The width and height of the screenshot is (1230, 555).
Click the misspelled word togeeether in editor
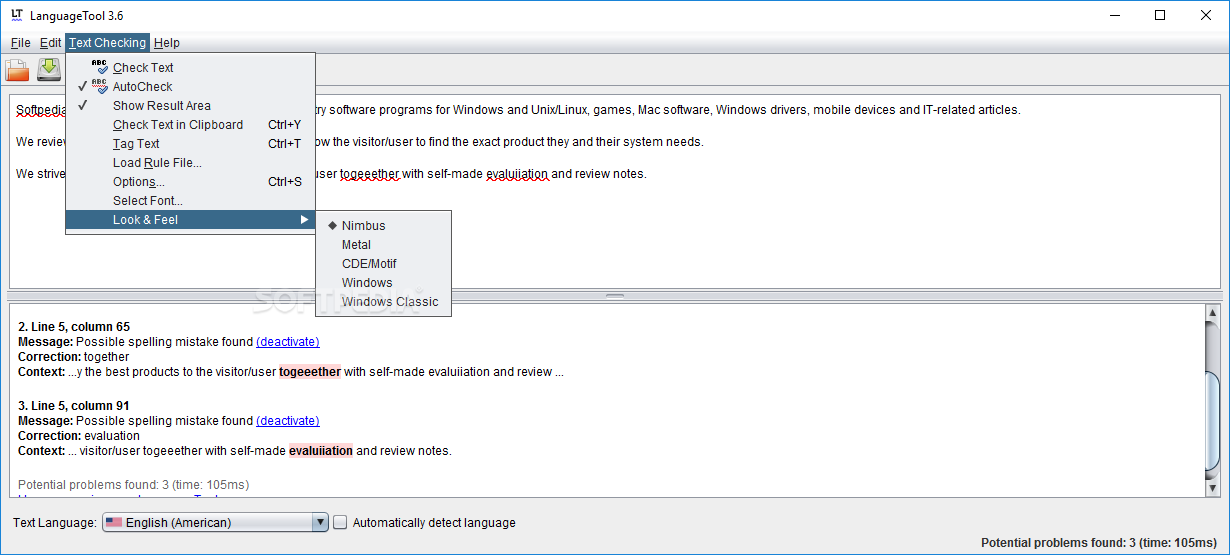tap(370, 174)
